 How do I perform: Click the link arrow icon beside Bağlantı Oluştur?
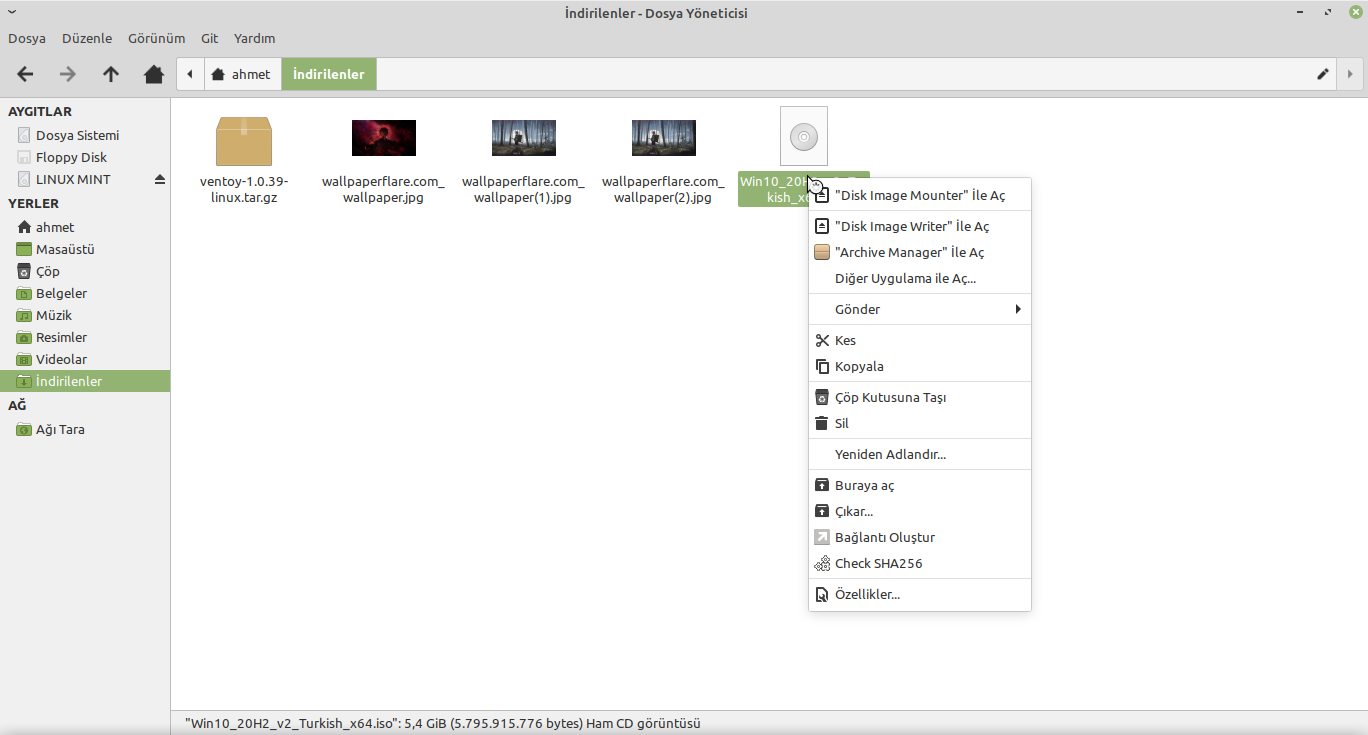coord(822,538)
